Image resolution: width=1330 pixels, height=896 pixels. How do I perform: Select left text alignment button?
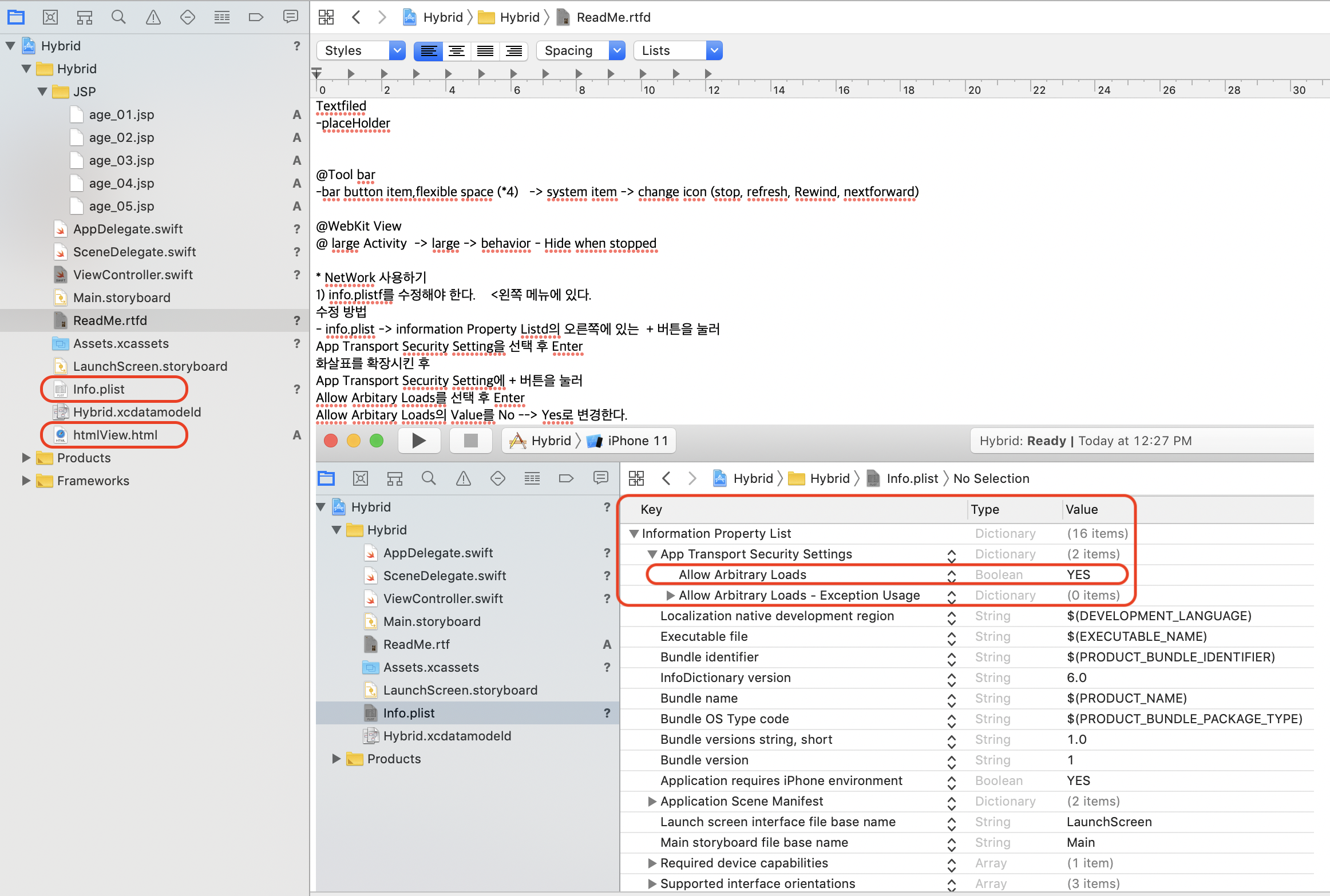click(x=428, y=51)
